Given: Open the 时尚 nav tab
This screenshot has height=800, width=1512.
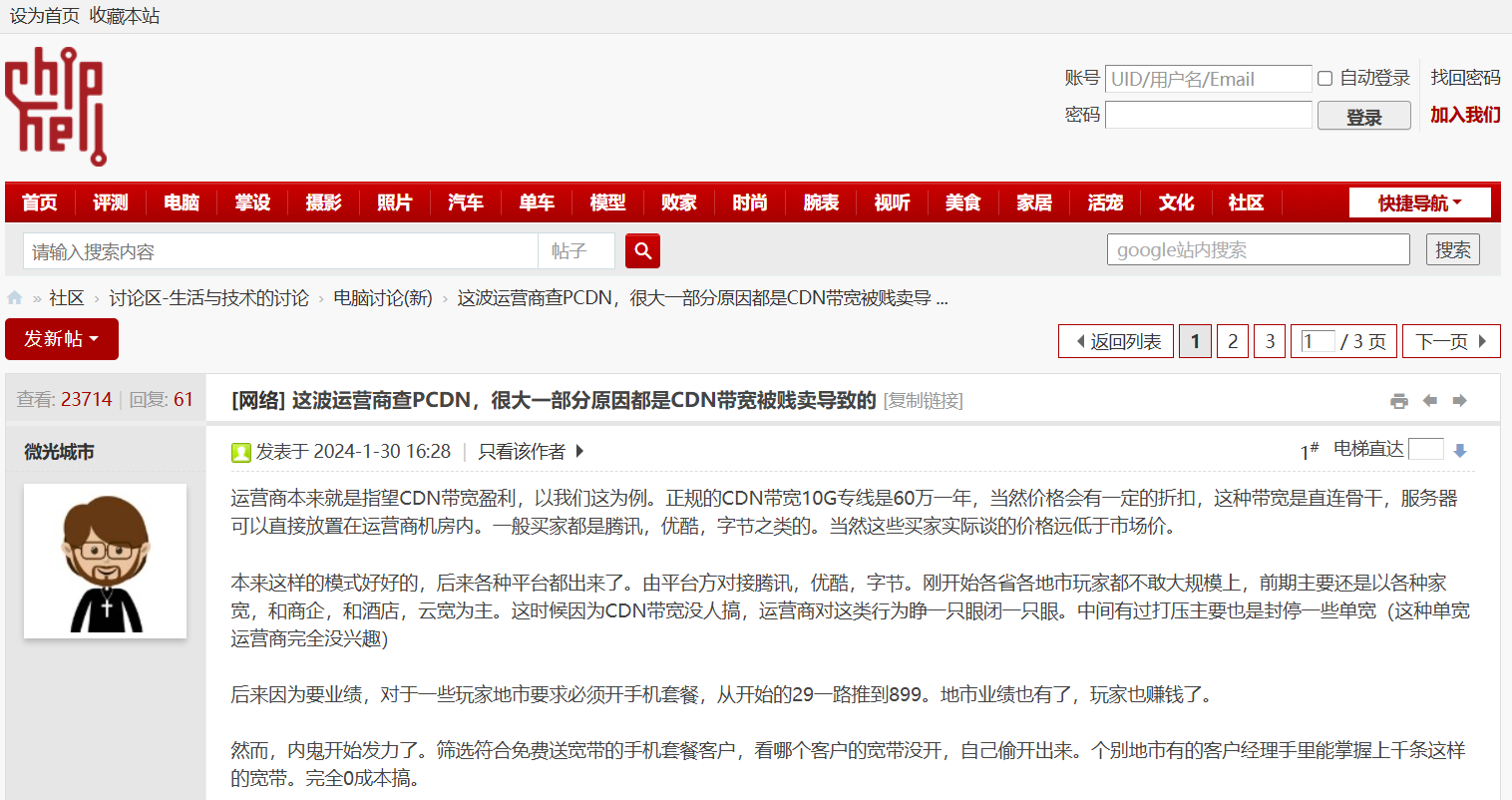Looking at the screenshot, I should (x=750, y=202).
